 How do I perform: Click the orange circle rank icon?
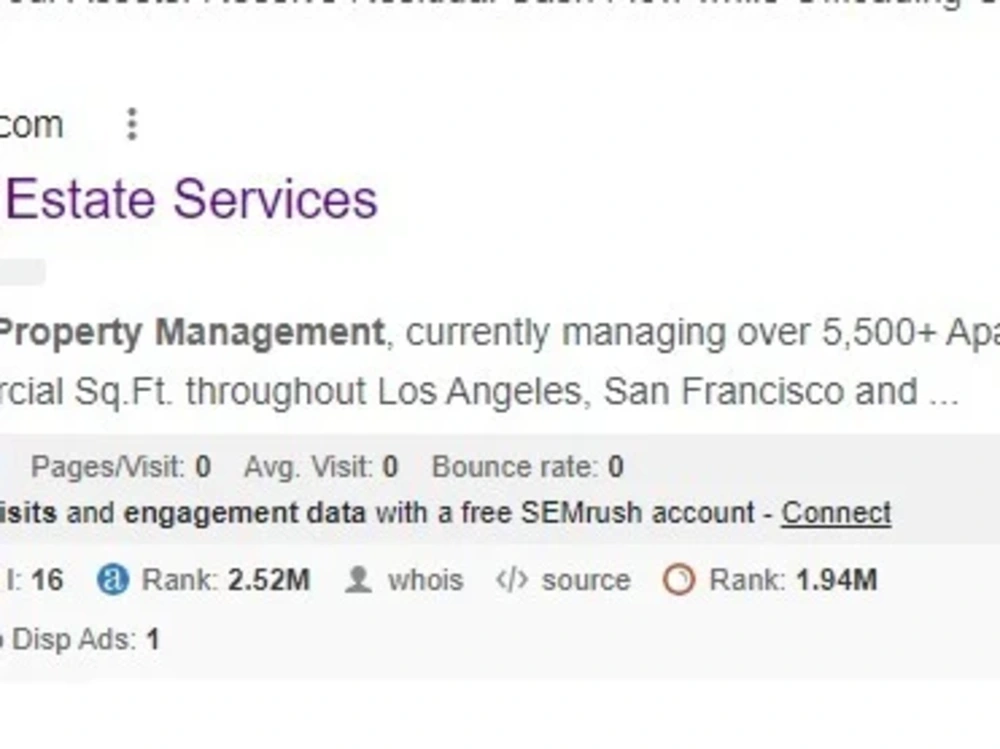click(x=679, y=580)
